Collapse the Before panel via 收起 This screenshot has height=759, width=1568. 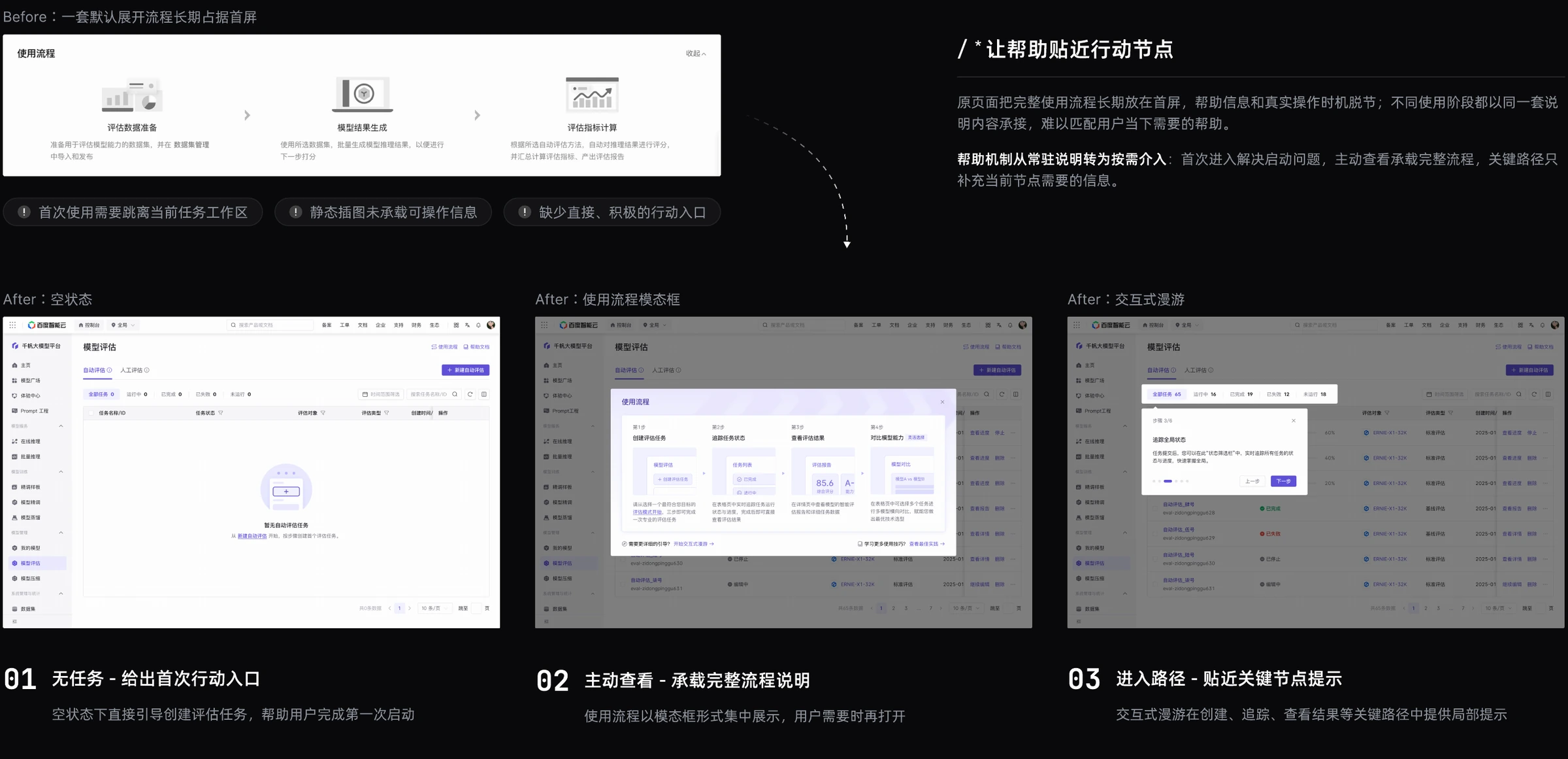[x=696, y=54]
